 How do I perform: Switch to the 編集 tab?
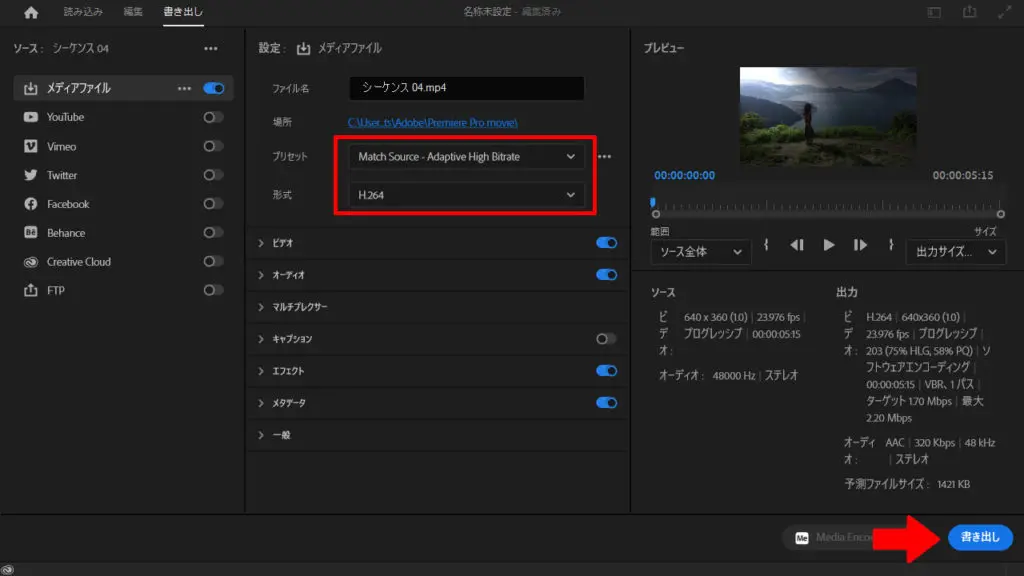[133, 13]
